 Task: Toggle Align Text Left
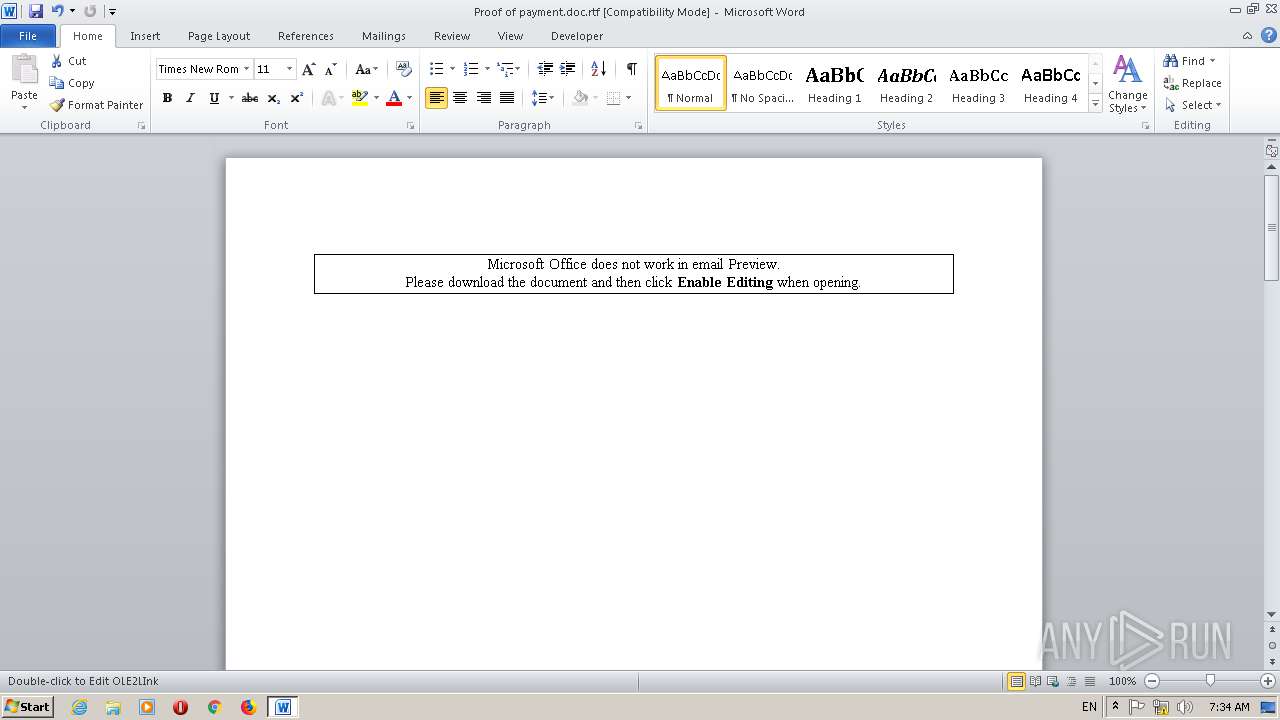(436, 98)
